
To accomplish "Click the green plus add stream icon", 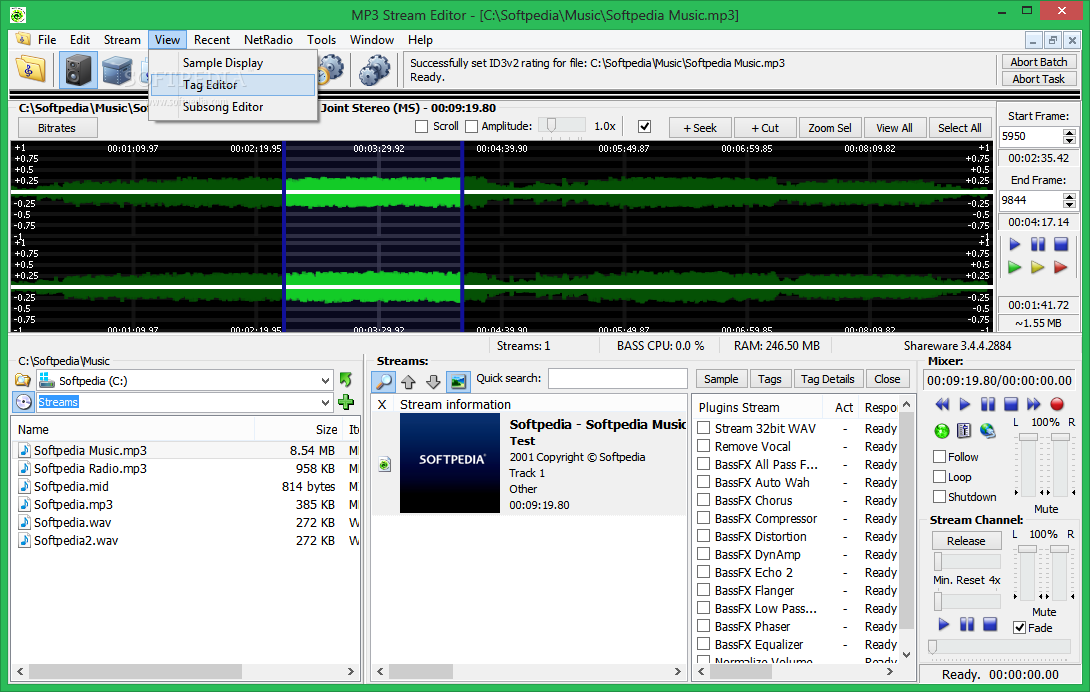I will 345,402.
